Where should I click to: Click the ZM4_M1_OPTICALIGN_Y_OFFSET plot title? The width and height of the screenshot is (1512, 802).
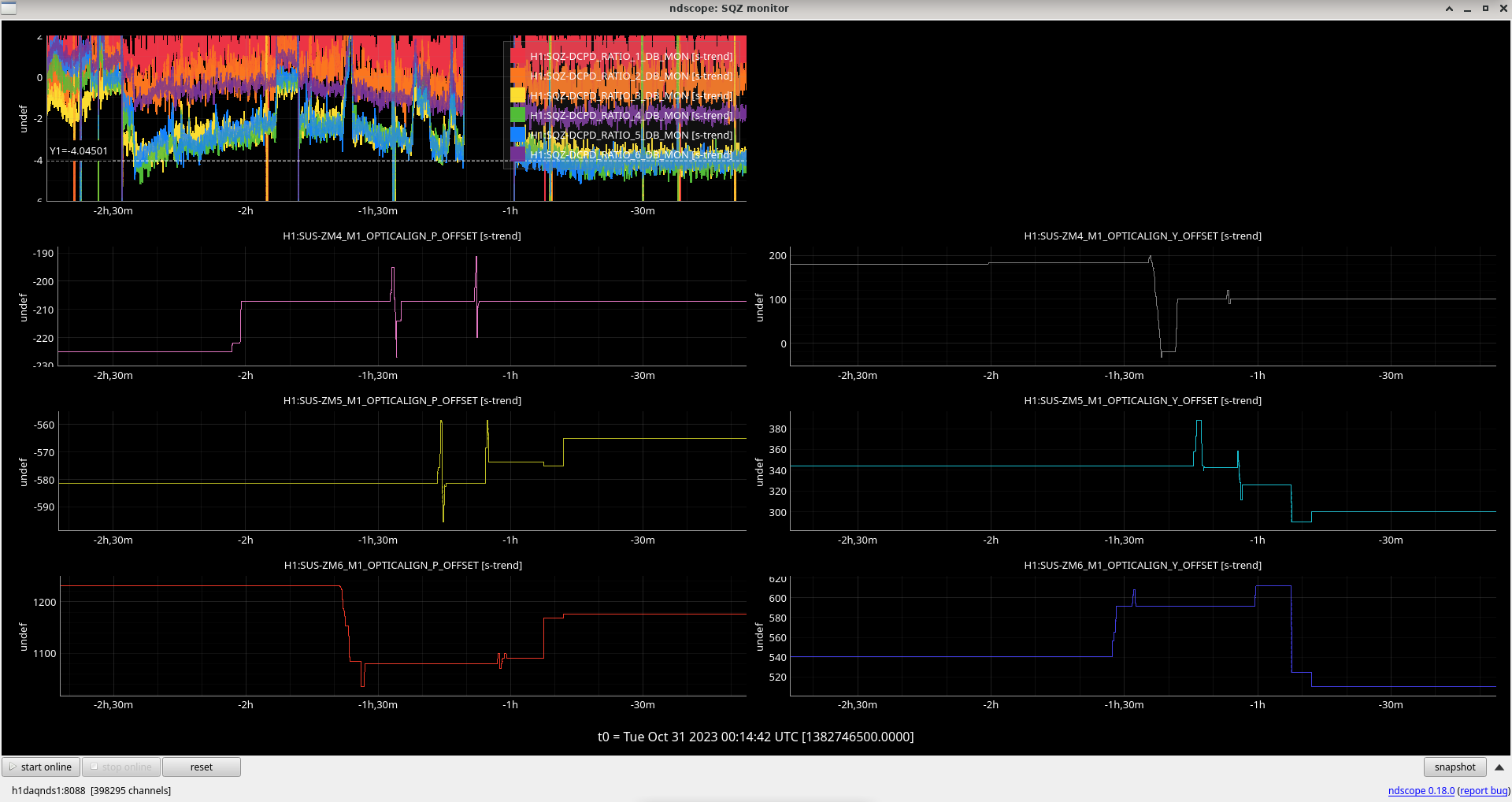(x=1143, y=236)
